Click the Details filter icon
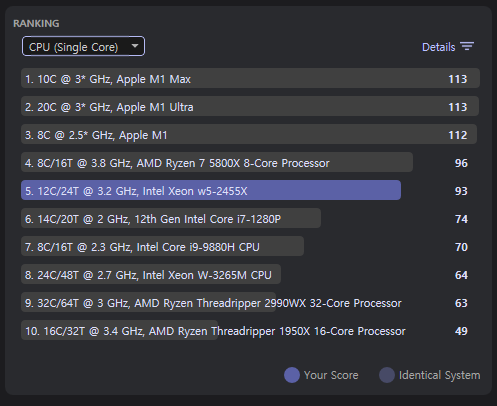 (x=467, y=46)
